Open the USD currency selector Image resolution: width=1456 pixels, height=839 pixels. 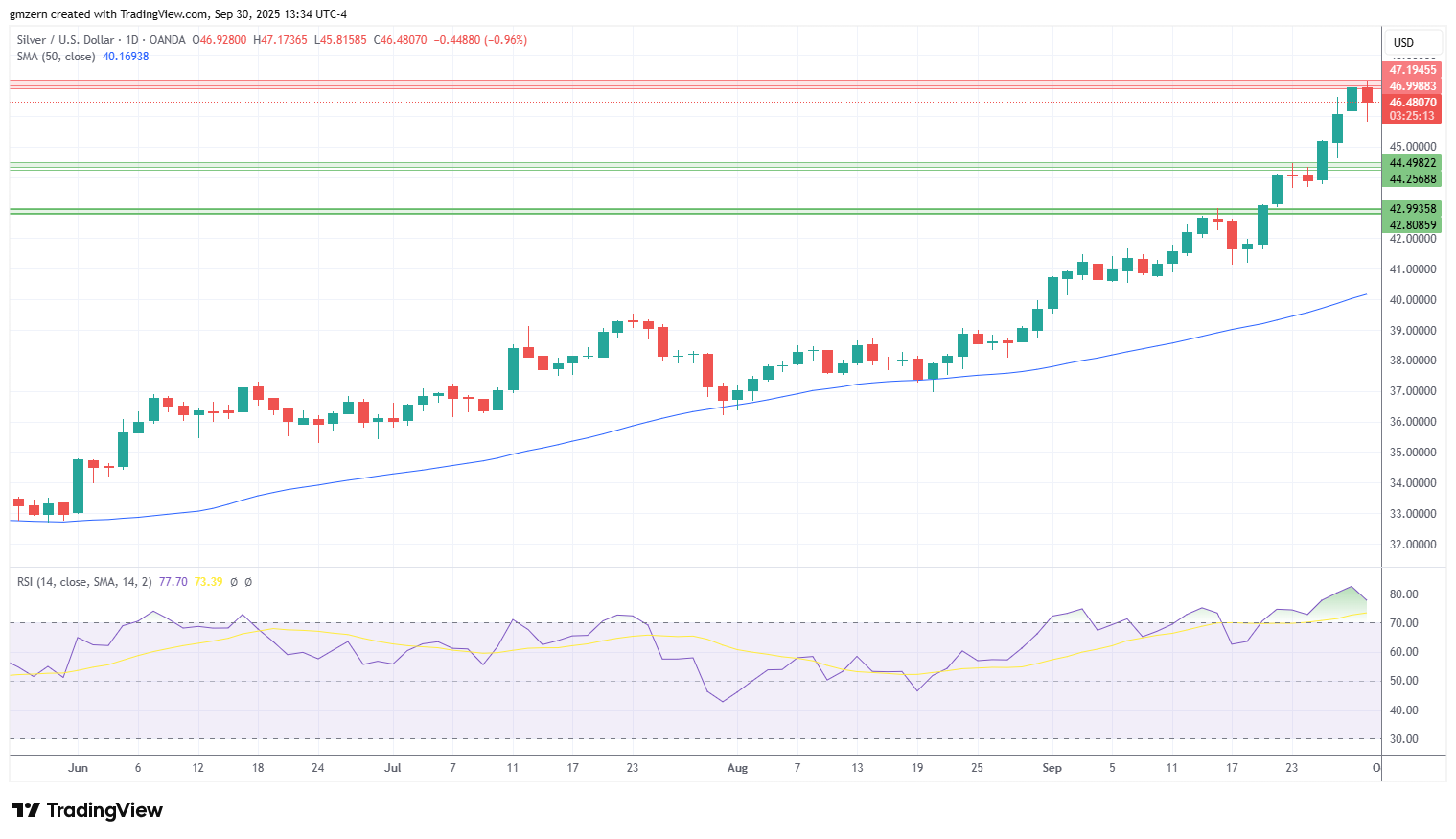(1413, 42)
